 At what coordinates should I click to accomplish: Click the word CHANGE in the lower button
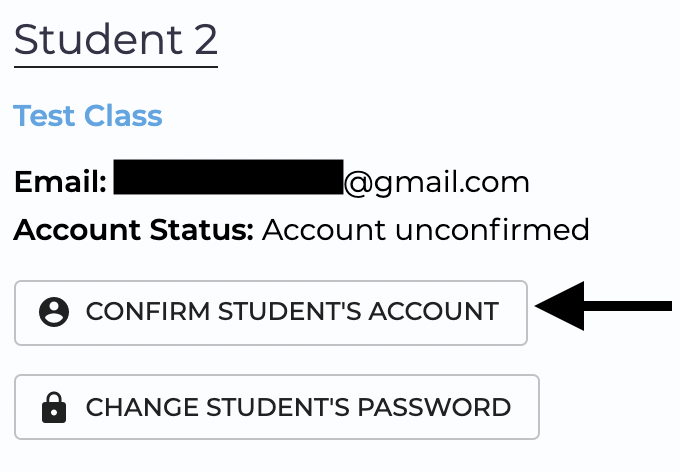(142, 407)
